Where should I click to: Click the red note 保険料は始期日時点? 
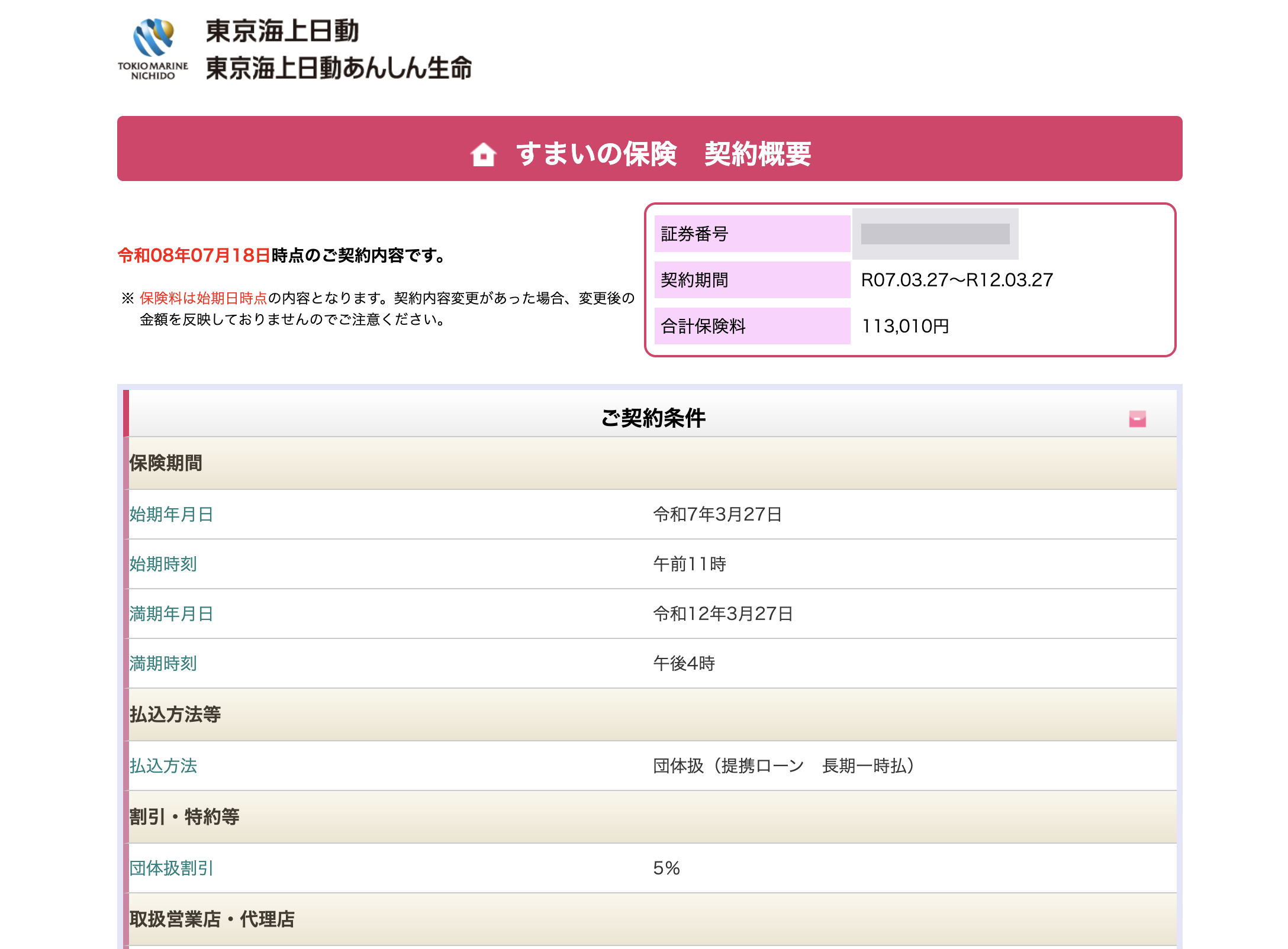[204, 298]
